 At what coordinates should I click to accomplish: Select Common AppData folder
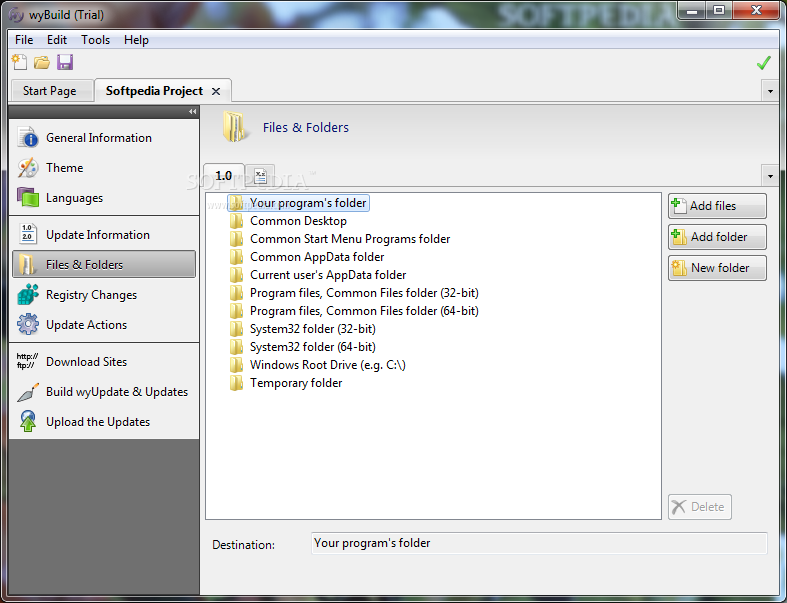pos(307,257)
